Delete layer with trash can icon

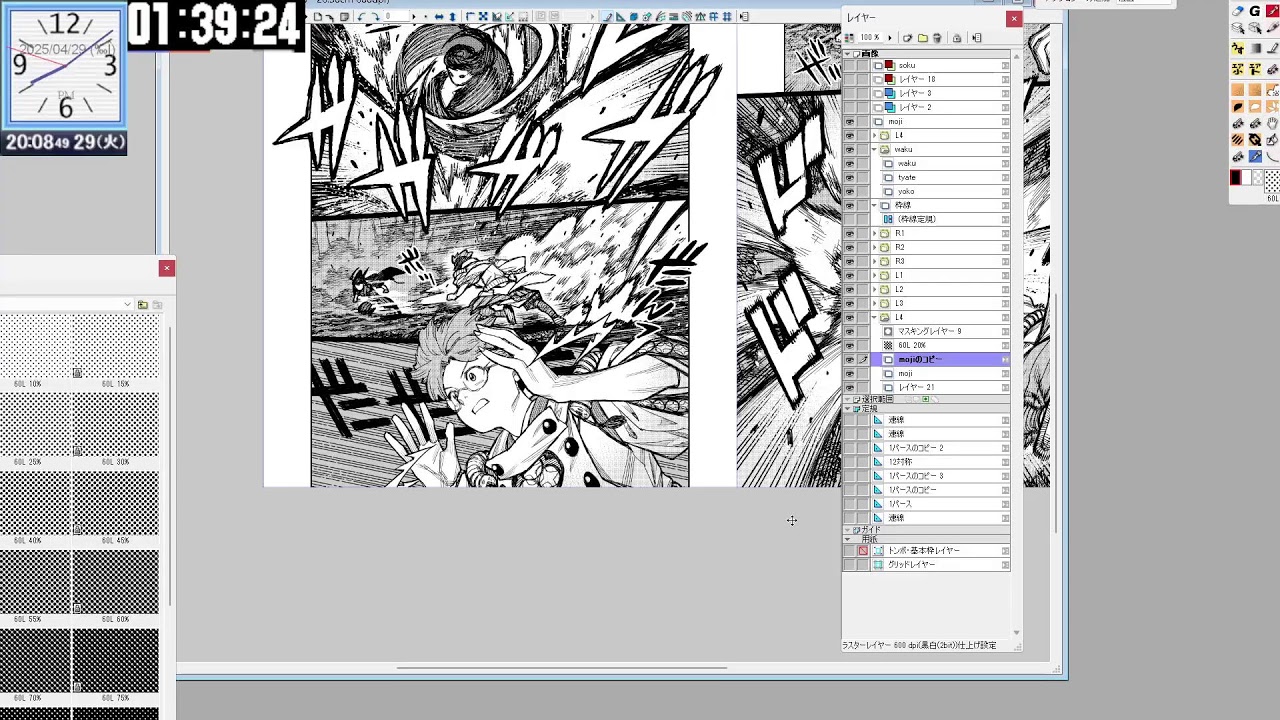(x=937, y=38)
